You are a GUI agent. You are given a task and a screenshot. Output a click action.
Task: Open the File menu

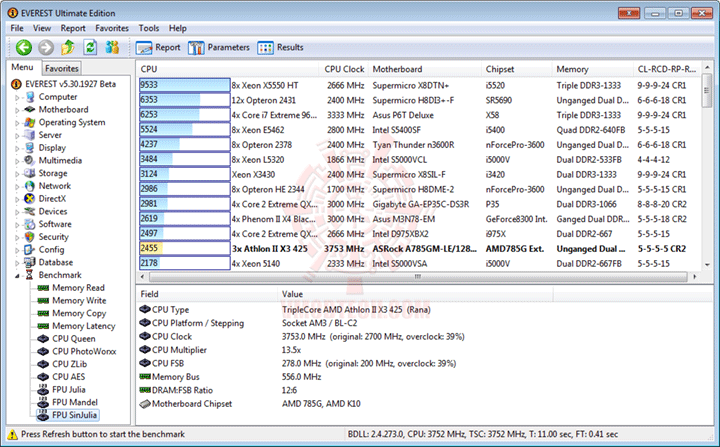tap(17, 28)
